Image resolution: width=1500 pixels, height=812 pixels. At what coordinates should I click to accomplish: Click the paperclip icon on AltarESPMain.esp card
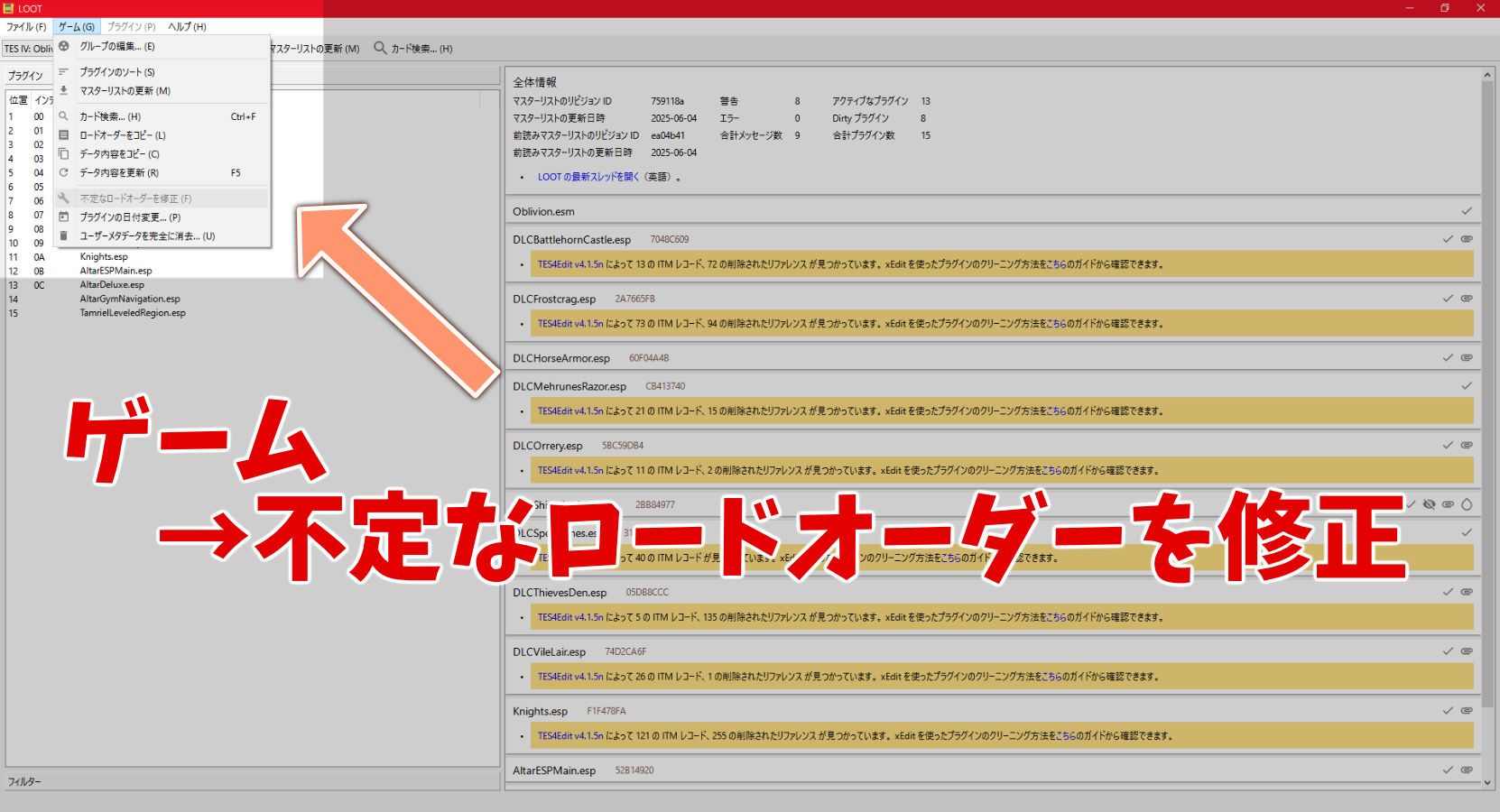pyautogui.click(x=1467, y=770)
